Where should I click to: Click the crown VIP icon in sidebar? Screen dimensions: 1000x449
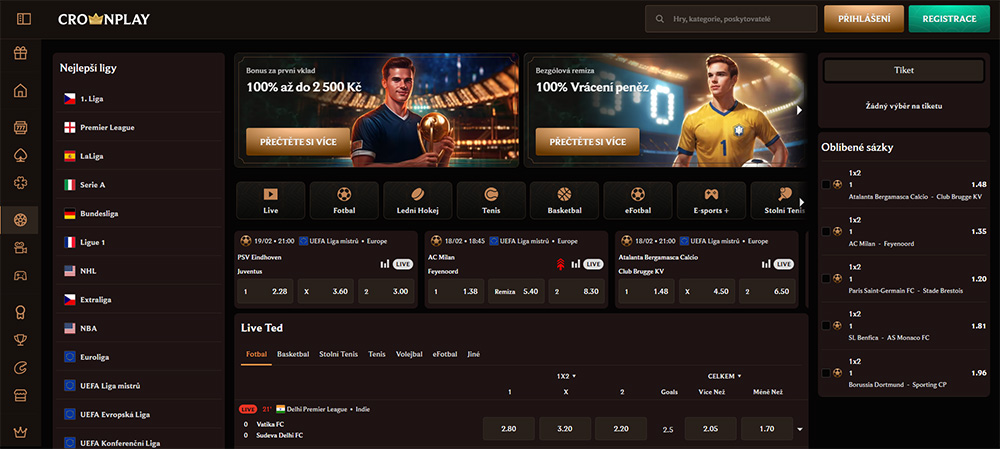20,432
